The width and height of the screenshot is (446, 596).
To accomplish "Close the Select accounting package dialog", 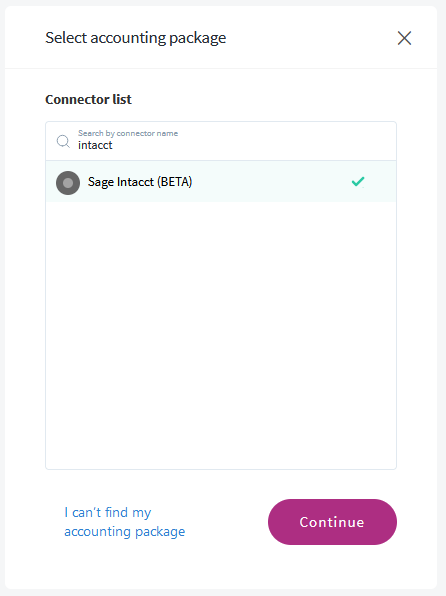I will click(404, 38).
